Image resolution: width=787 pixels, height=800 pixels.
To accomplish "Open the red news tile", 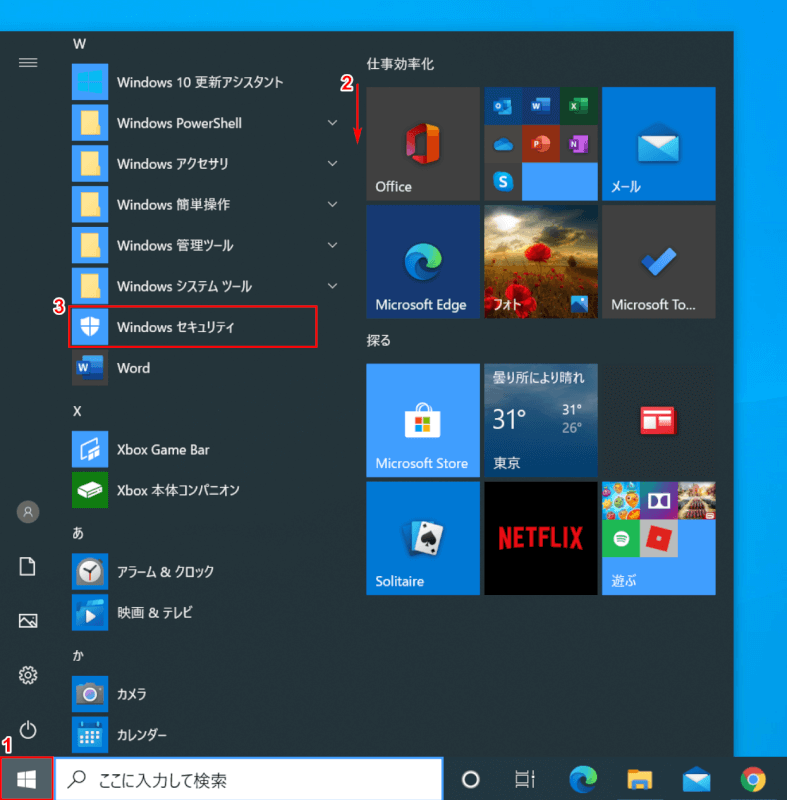I will [x=658, y=420].
